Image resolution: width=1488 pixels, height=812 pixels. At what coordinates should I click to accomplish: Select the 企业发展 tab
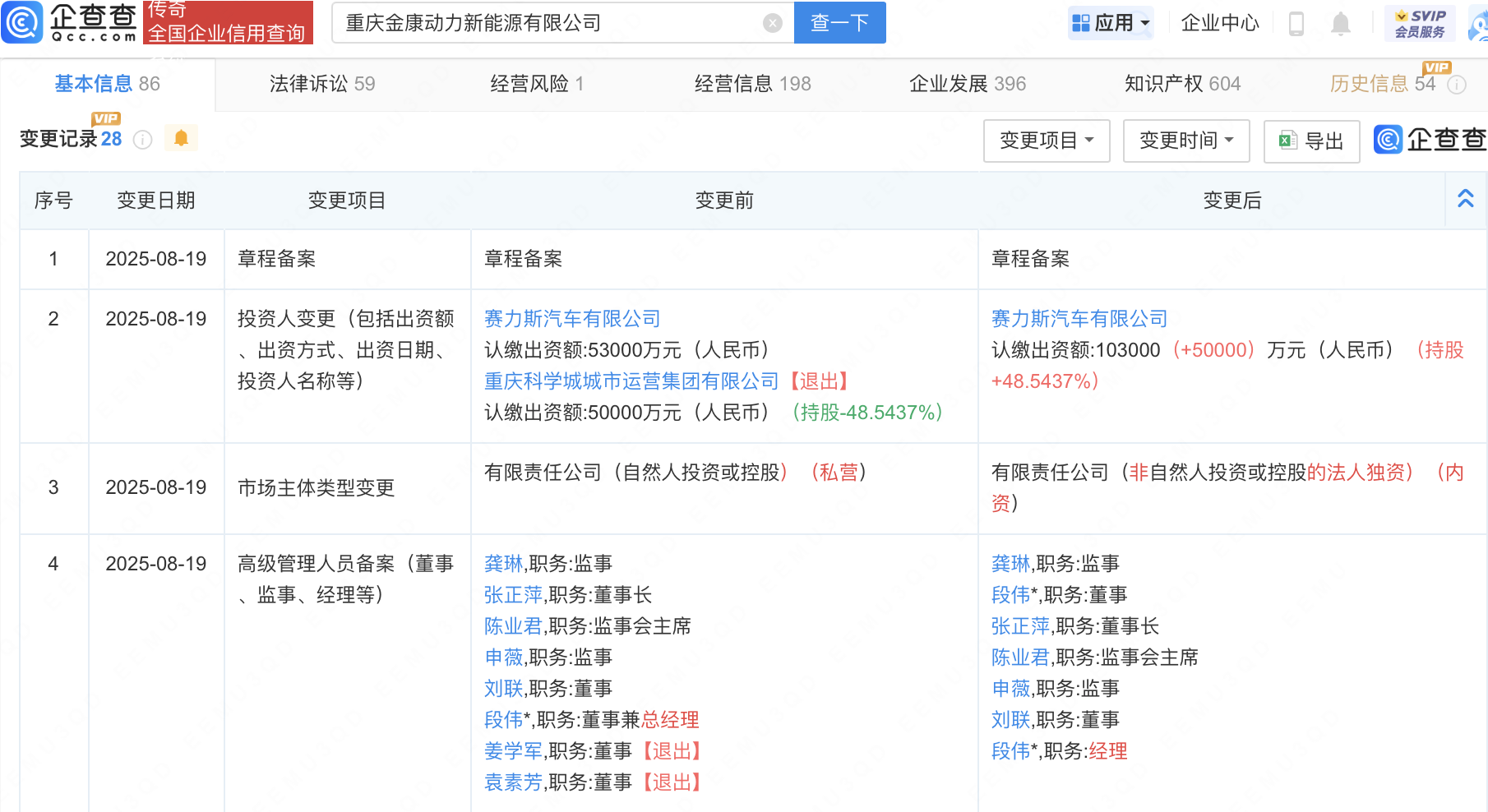(x=968, y=84)
